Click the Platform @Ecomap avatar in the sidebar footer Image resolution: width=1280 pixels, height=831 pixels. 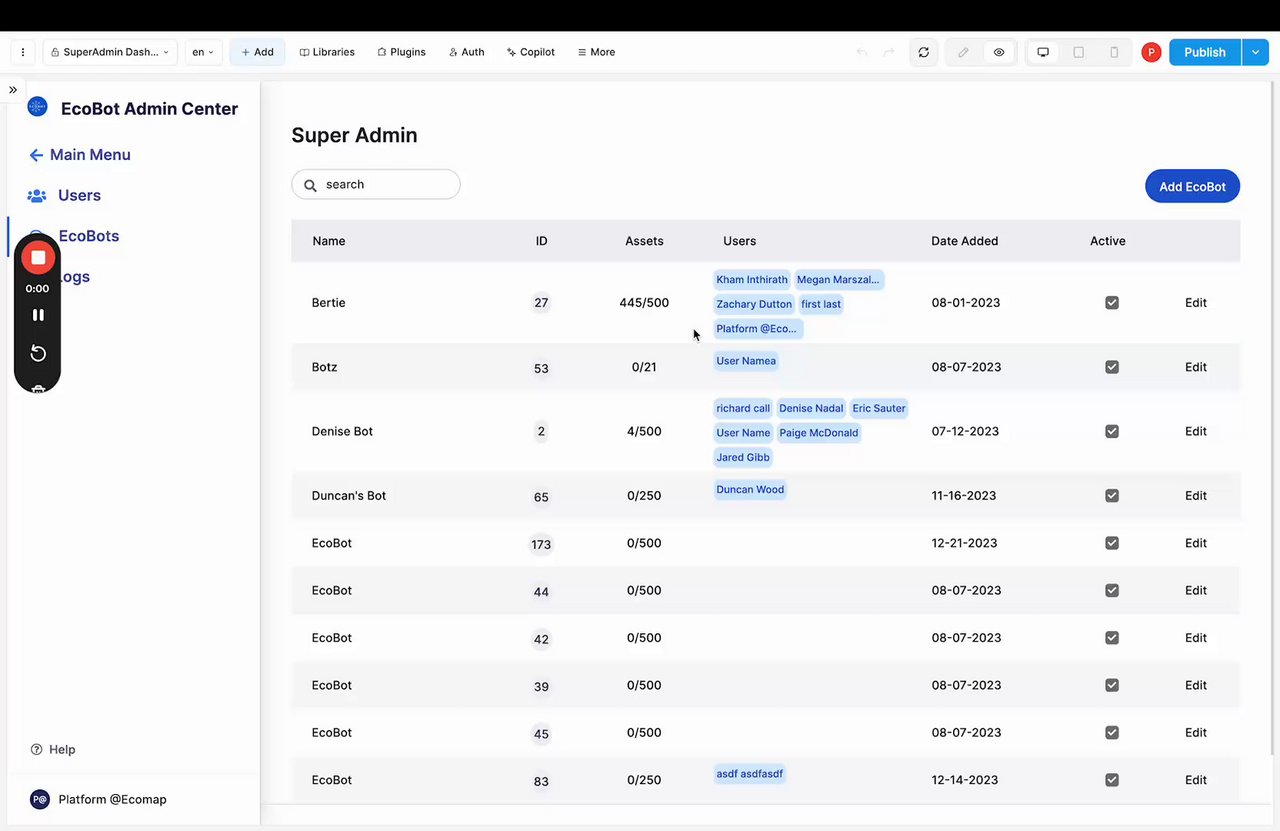pos(40,799)
